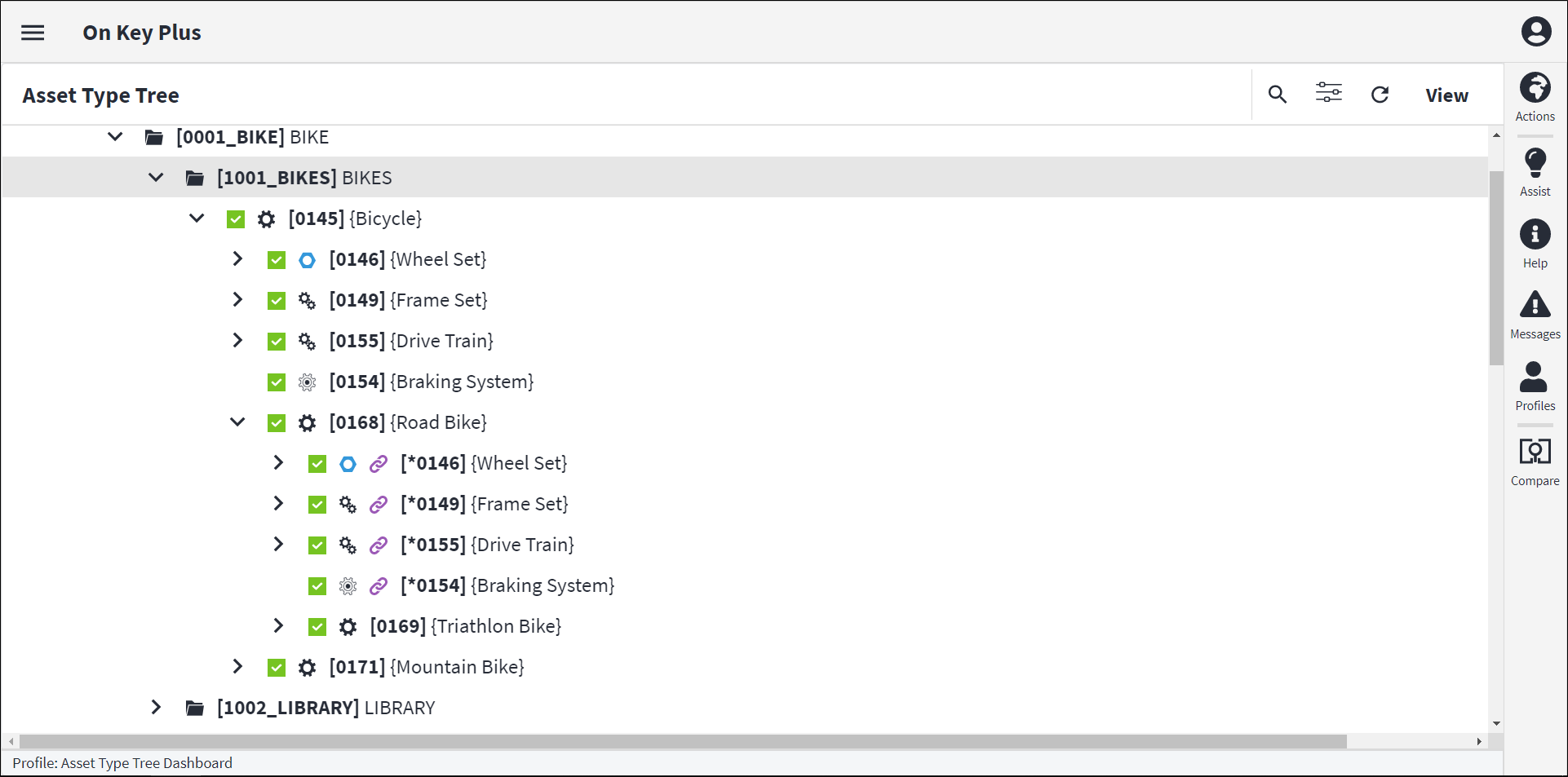Click the gears icon of [0155] Drive Train
The width and height of the screenshot is (1568, 777).
point(307,342)
